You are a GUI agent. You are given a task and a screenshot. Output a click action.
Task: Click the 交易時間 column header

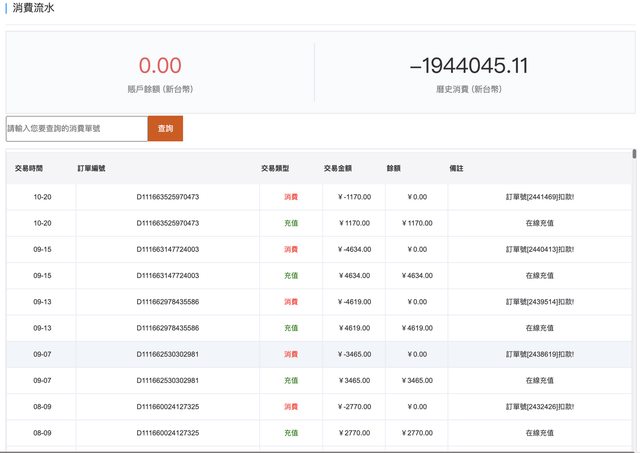[x=29, y=169]
